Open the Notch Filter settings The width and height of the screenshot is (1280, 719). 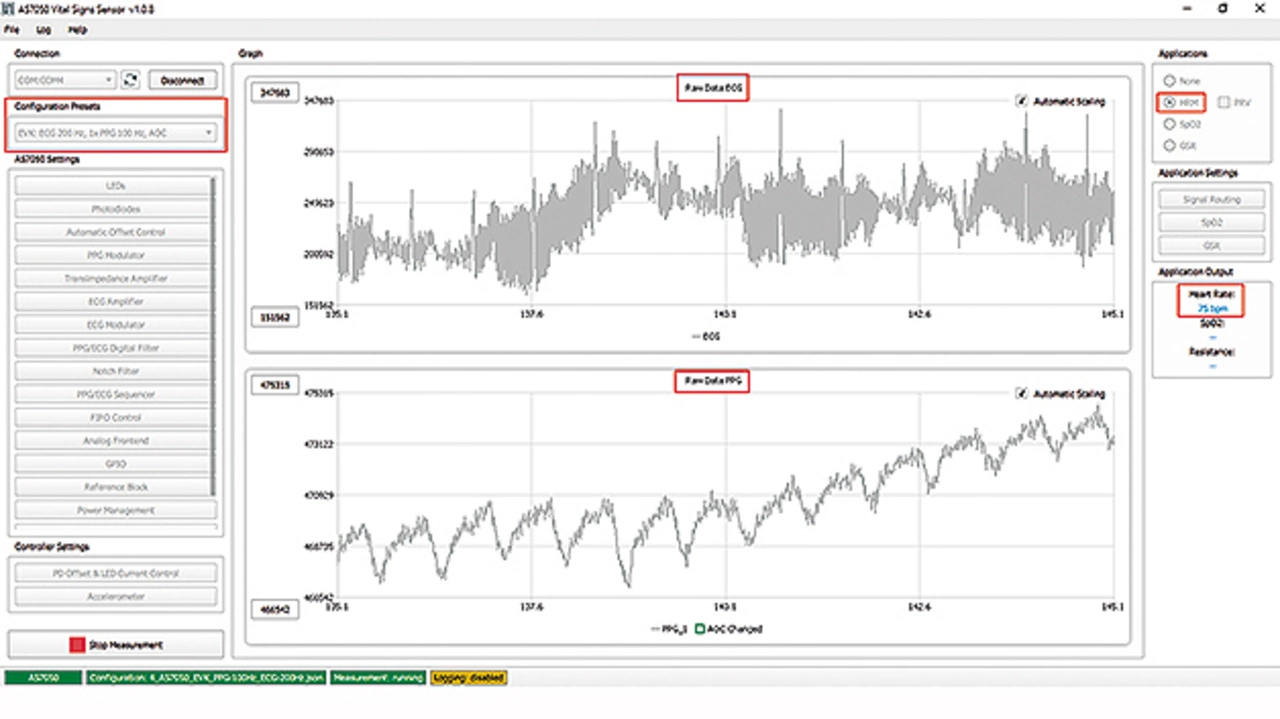tap(115, 371)
